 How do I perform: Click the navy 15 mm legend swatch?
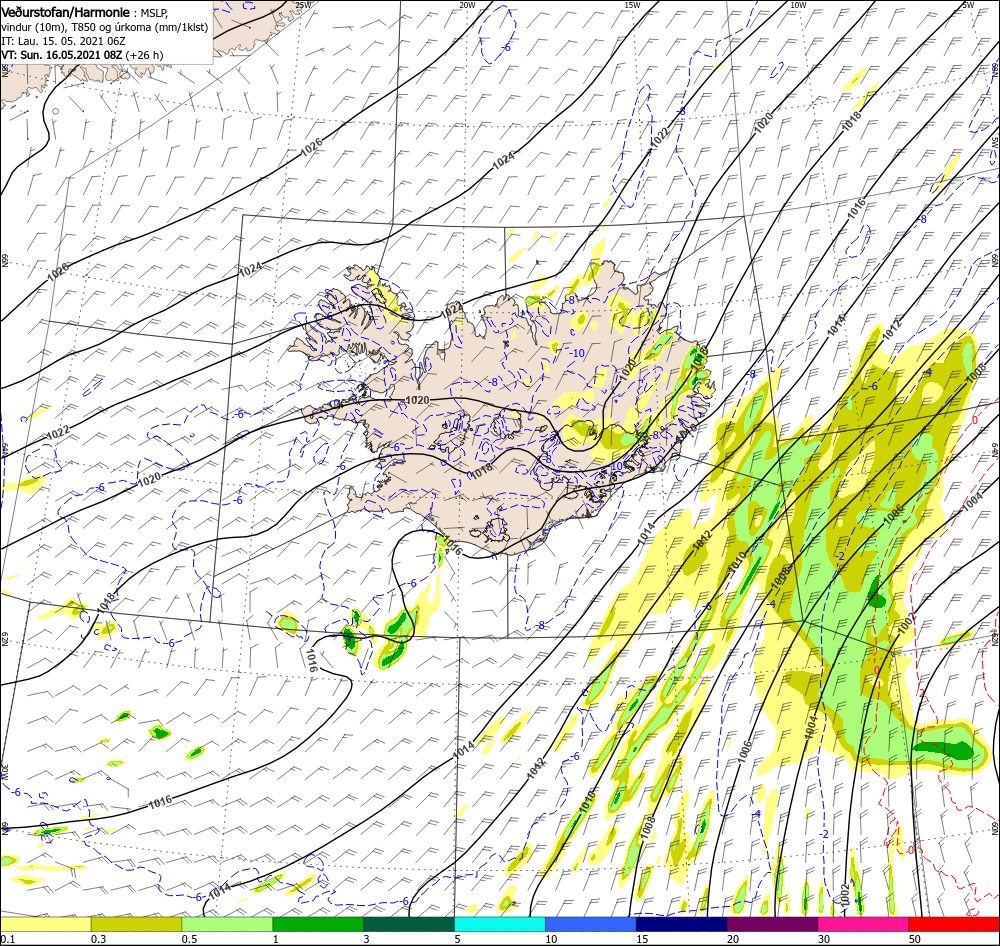(x=681, y=924)
